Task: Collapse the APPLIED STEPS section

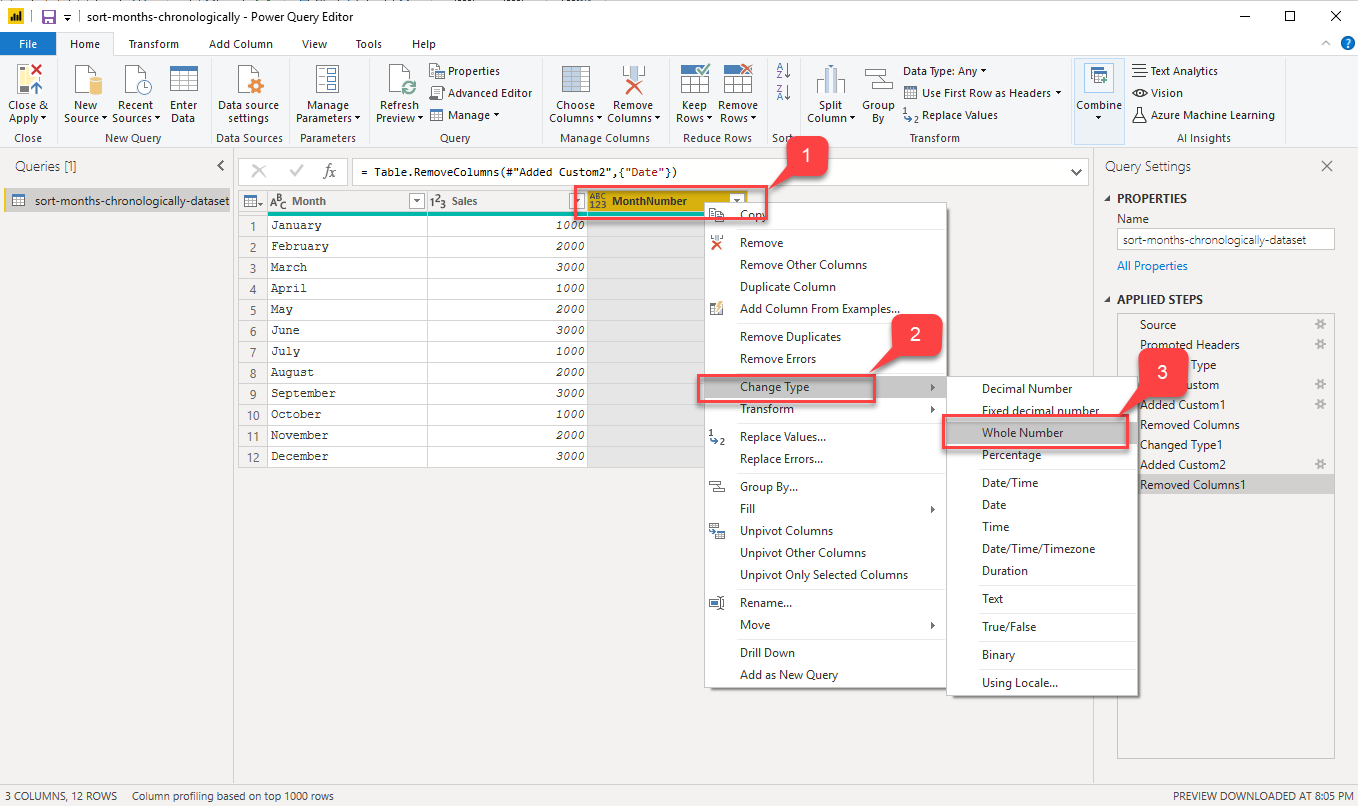Action: pos(1108,300)
